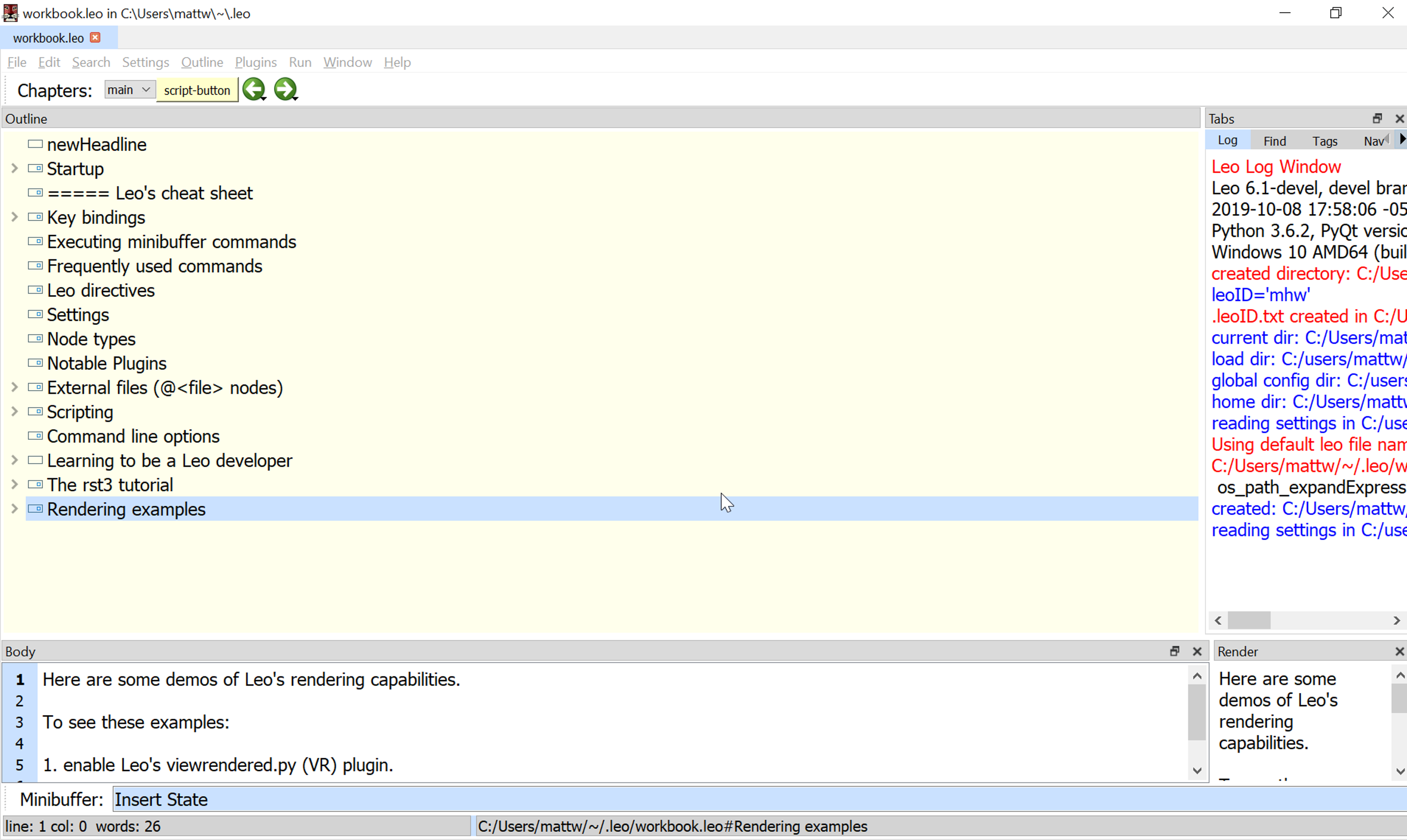Undock the Tabs panel
The height and width of the screenshot is (840, 1407).
1377,118
